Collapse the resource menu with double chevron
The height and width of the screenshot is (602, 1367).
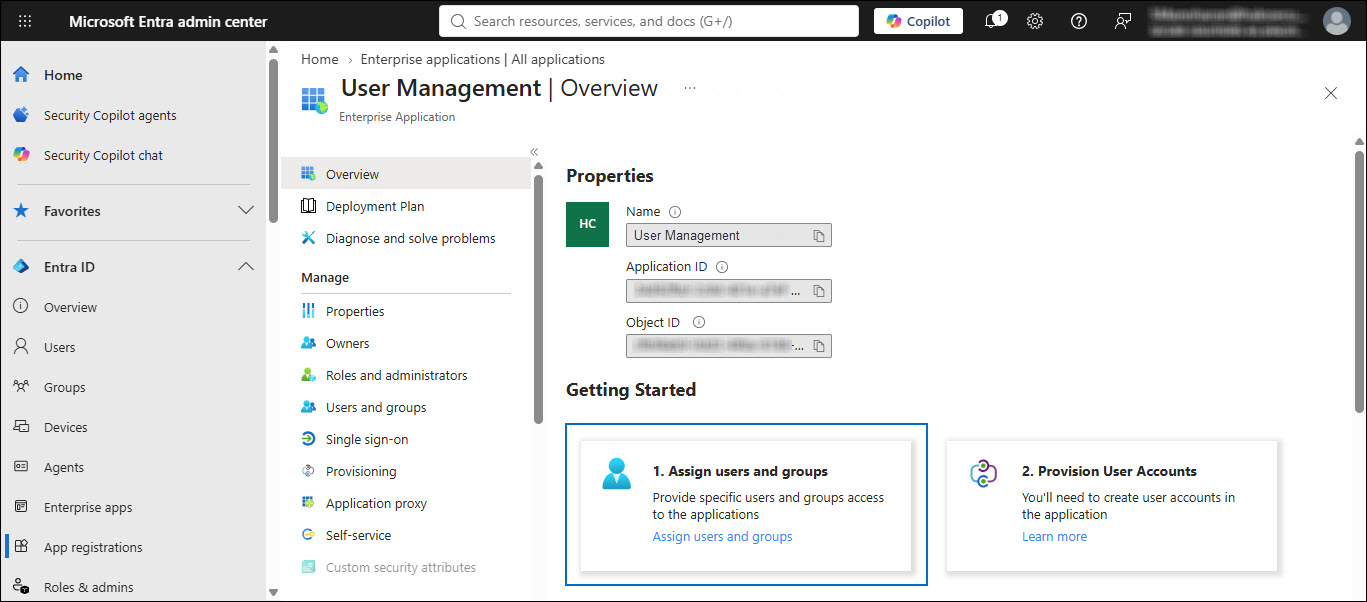[x=534, y=152]
